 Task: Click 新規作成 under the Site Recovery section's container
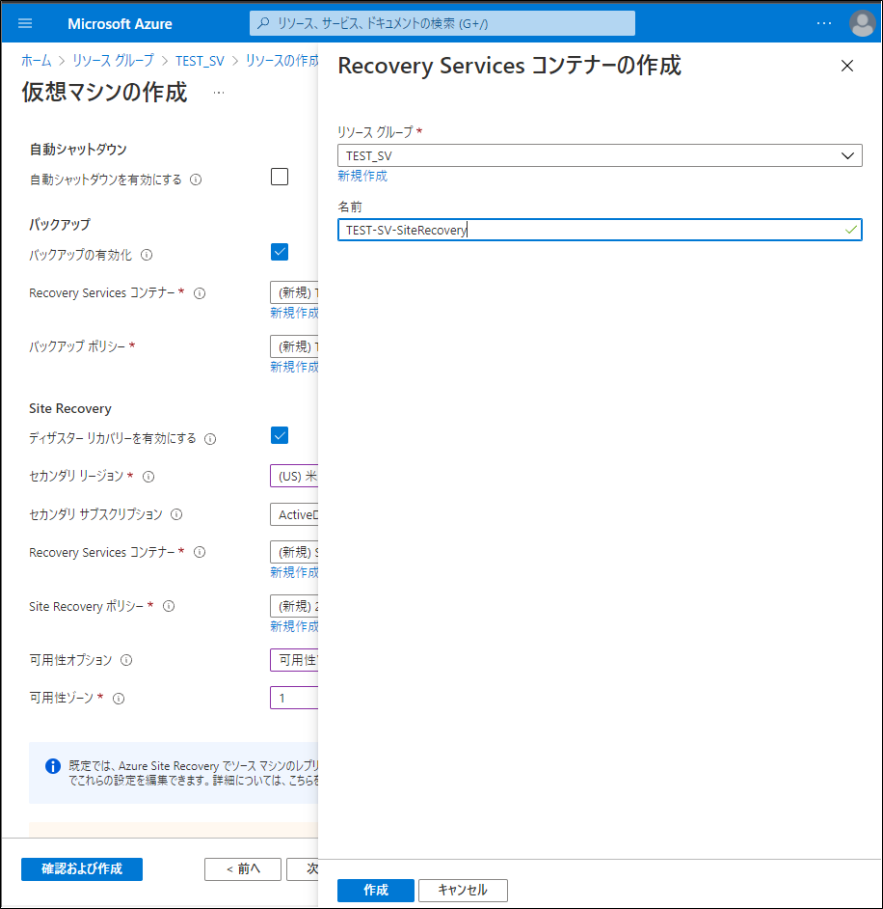pos(294,573)
